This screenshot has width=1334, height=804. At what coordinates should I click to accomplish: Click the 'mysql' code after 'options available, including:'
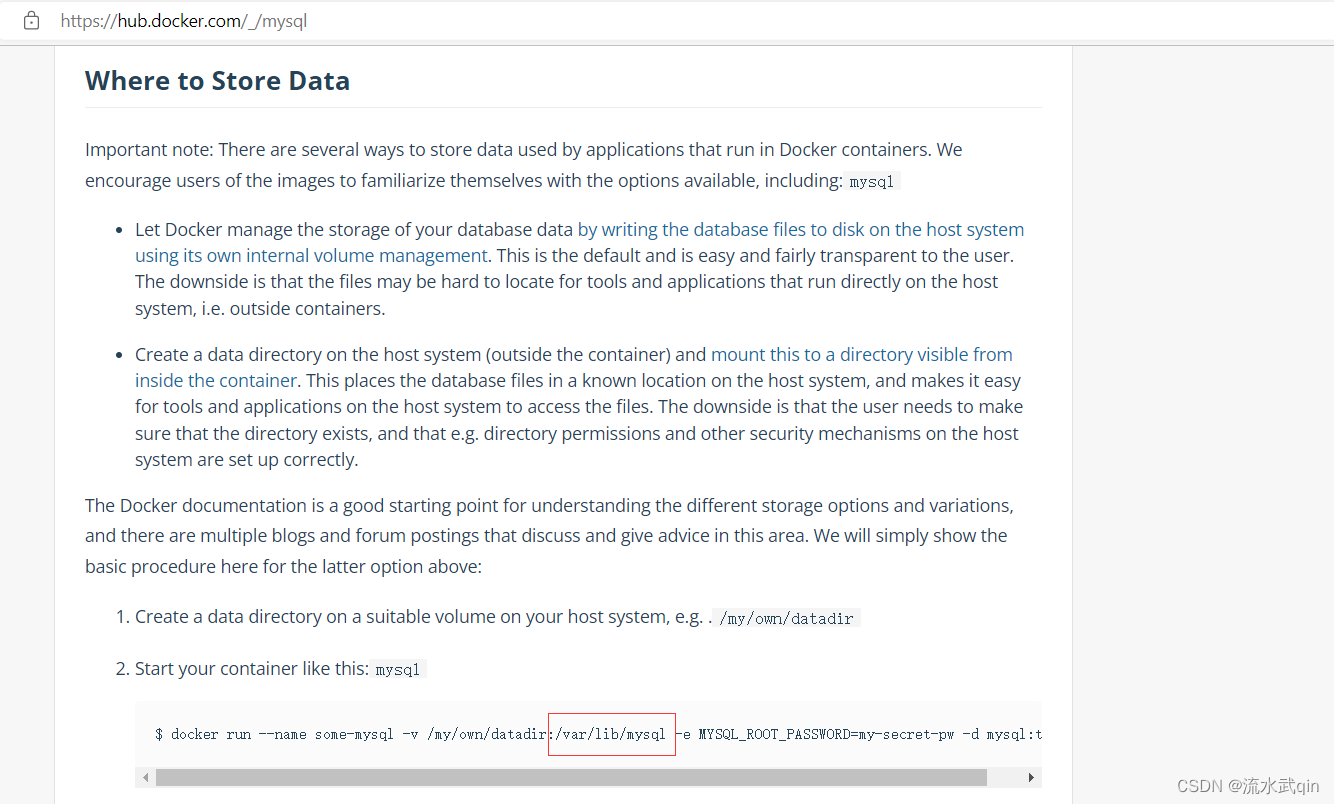873,182
